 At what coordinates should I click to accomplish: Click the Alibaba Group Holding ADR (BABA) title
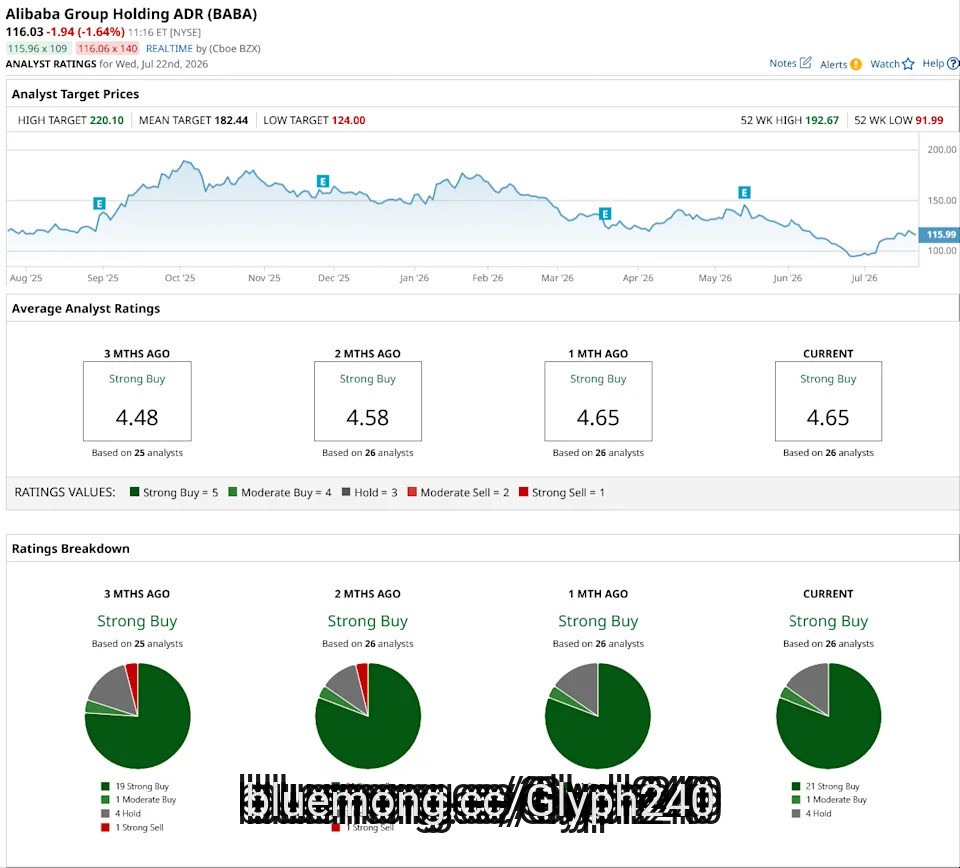click(x=132, y=14)
